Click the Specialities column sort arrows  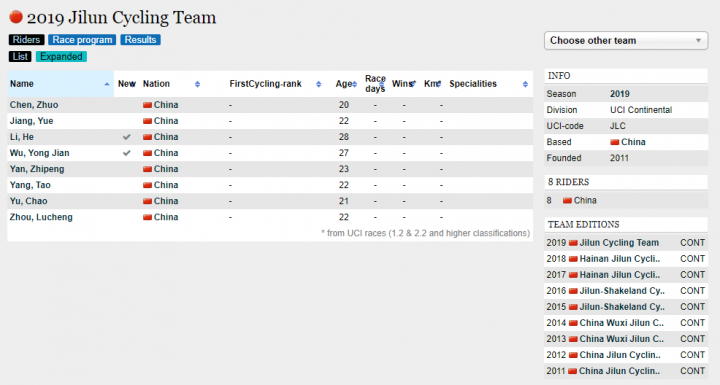pos(525,84)
